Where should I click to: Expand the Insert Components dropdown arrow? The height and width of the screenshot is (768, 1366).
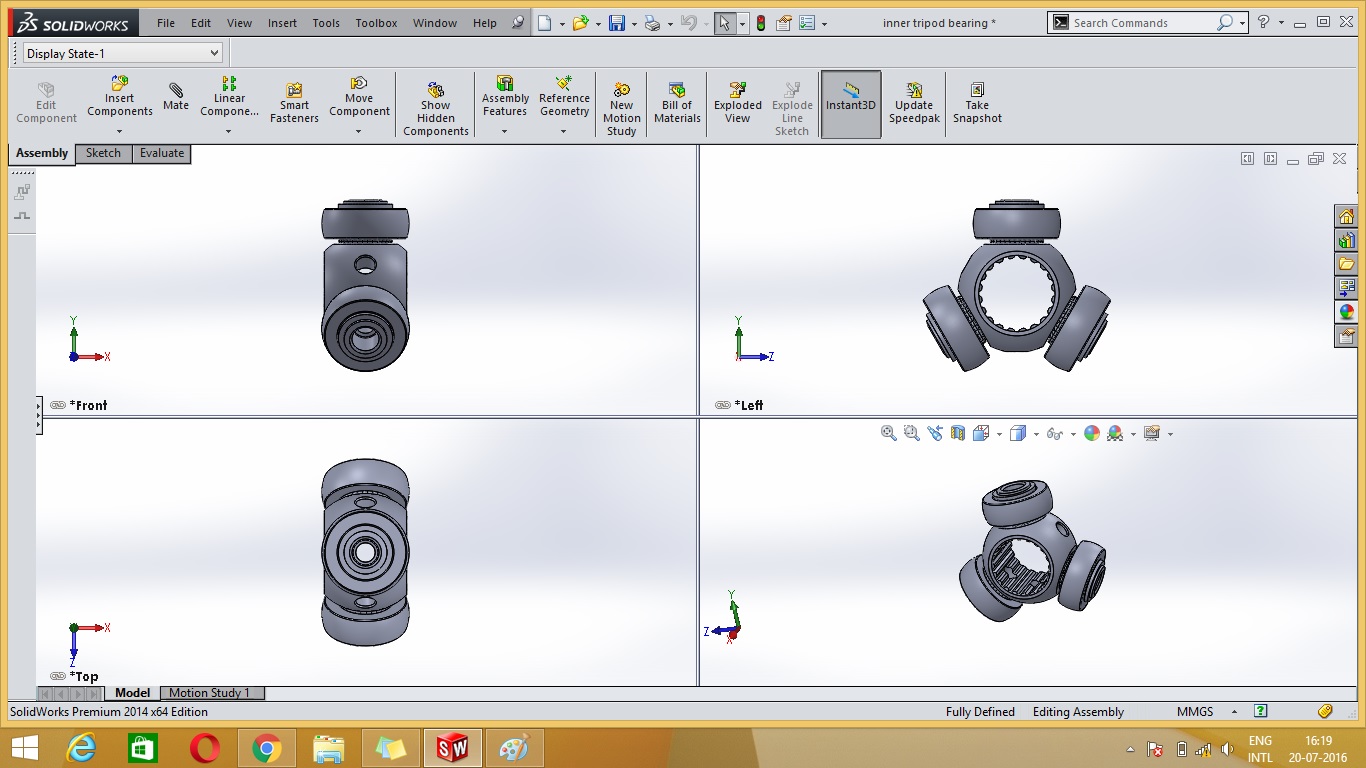pos(119,131)
